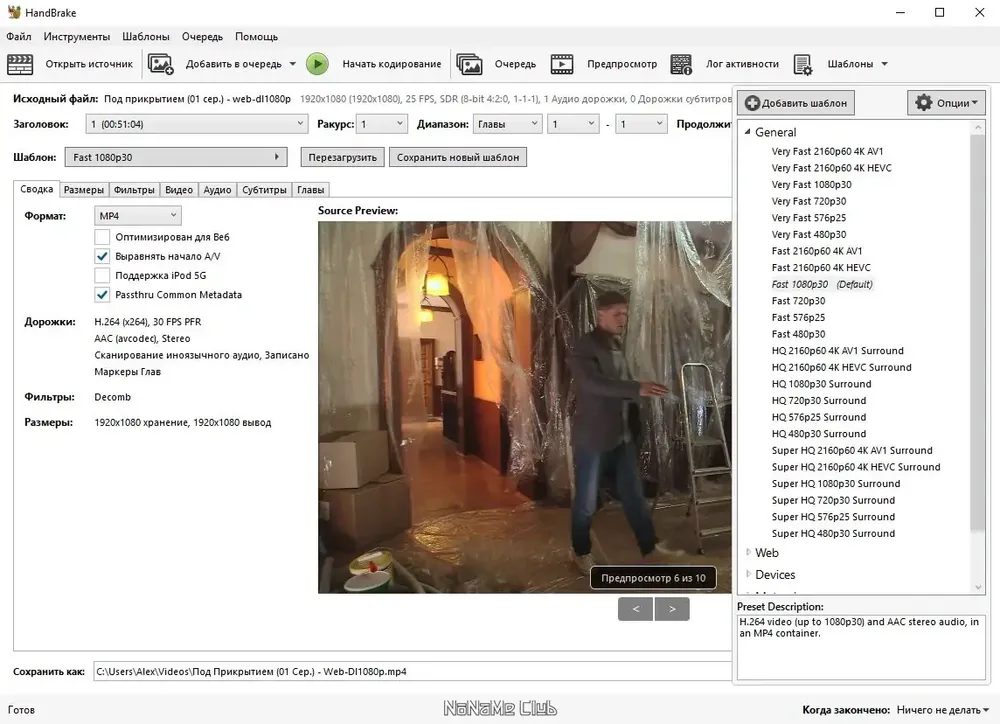Open the MP4 format dropdown
The height and width of the screenshot is (724, 1000).
coord(138,215)
